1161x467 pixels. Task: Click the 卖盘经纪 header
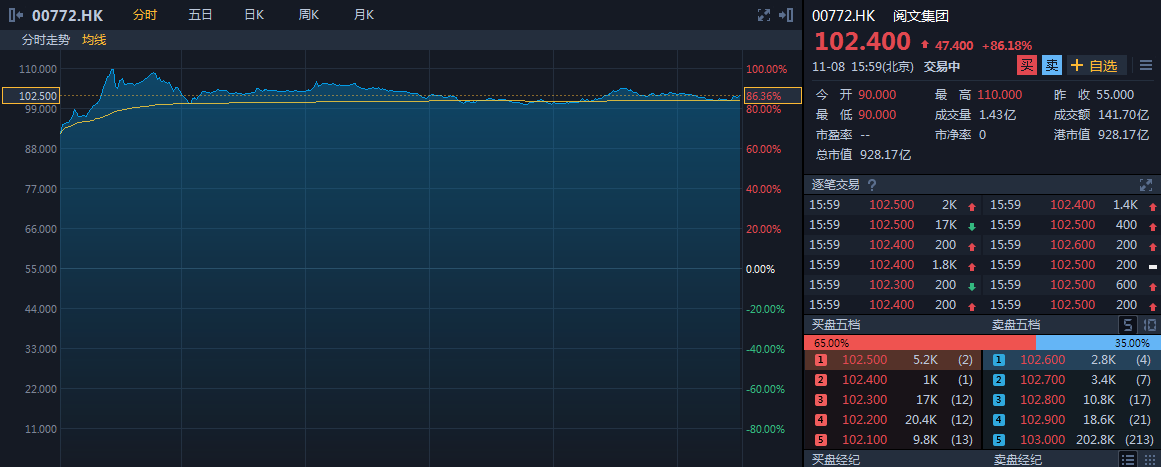(x=1016, y=460)
